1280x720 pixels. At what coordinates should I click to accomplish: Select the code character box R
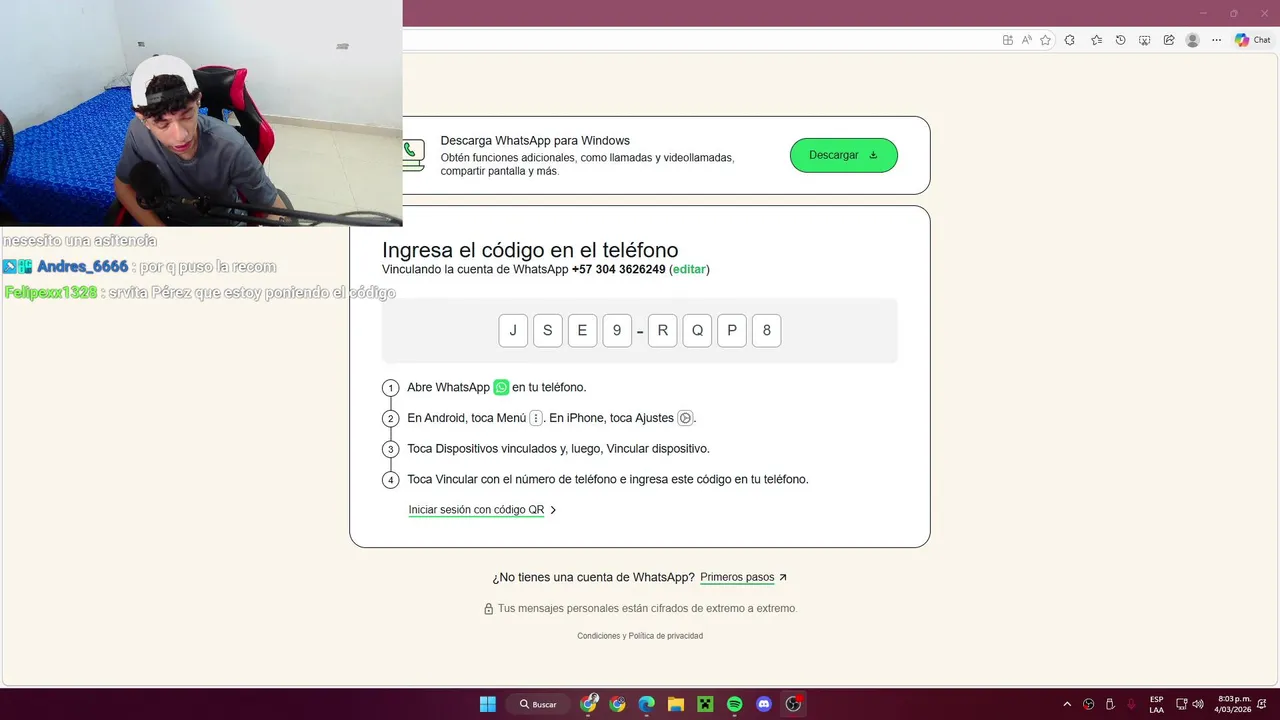662,331
